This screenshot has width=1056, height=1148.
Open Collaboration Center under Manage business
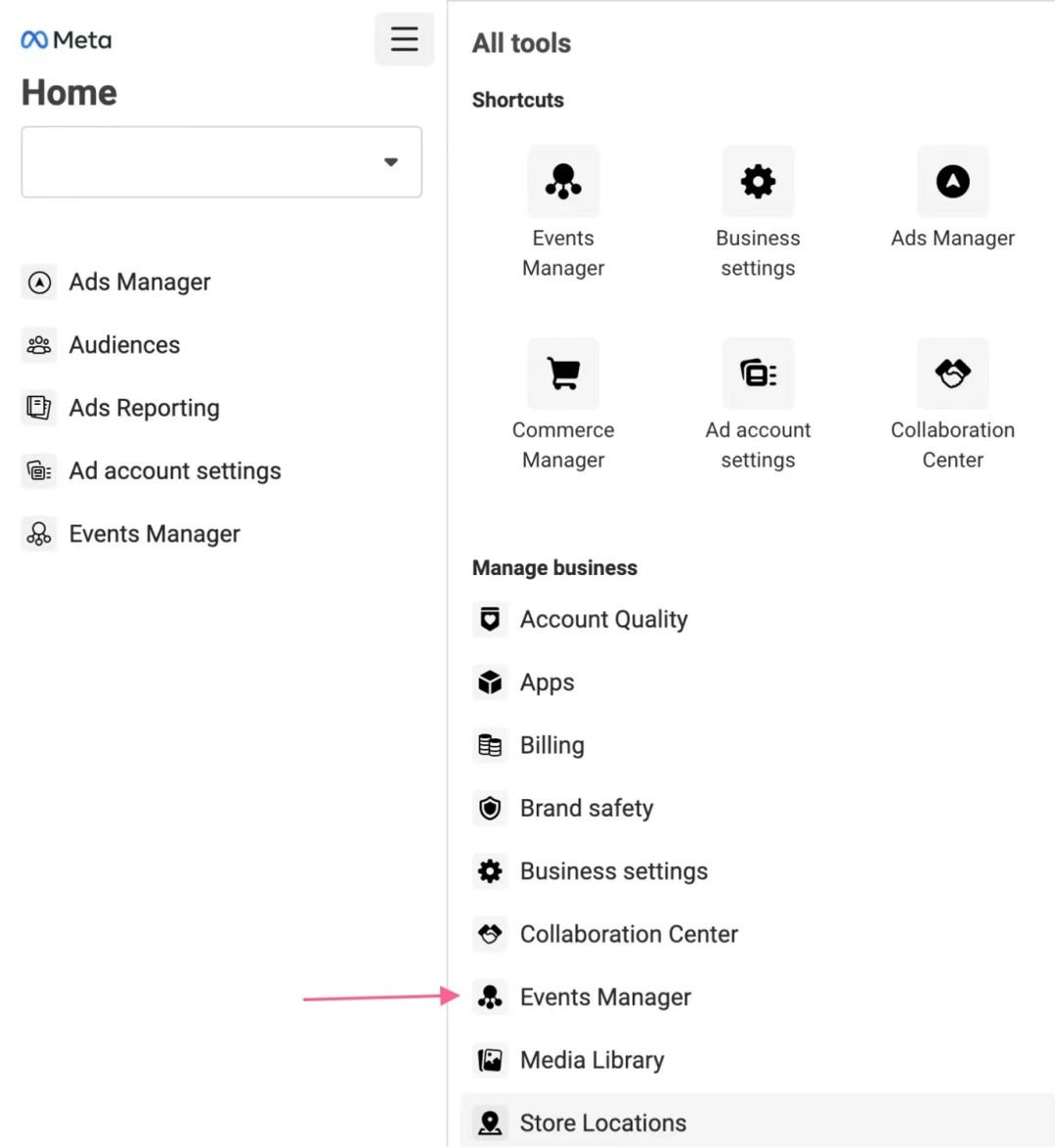pyautogui.click(x=629, y=934)
